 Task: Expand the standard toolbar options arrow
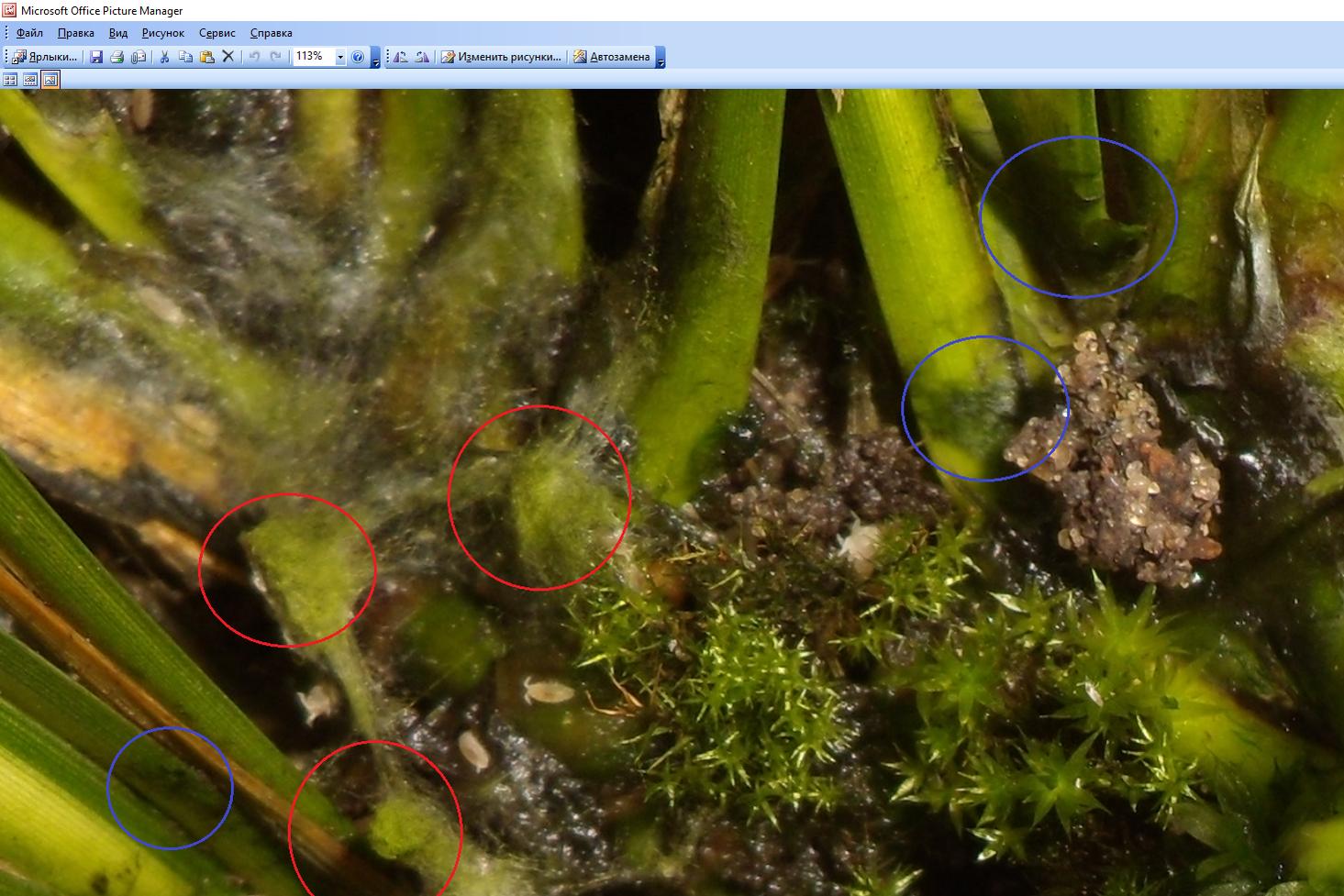pyautogui.click(x=375, y=59)
